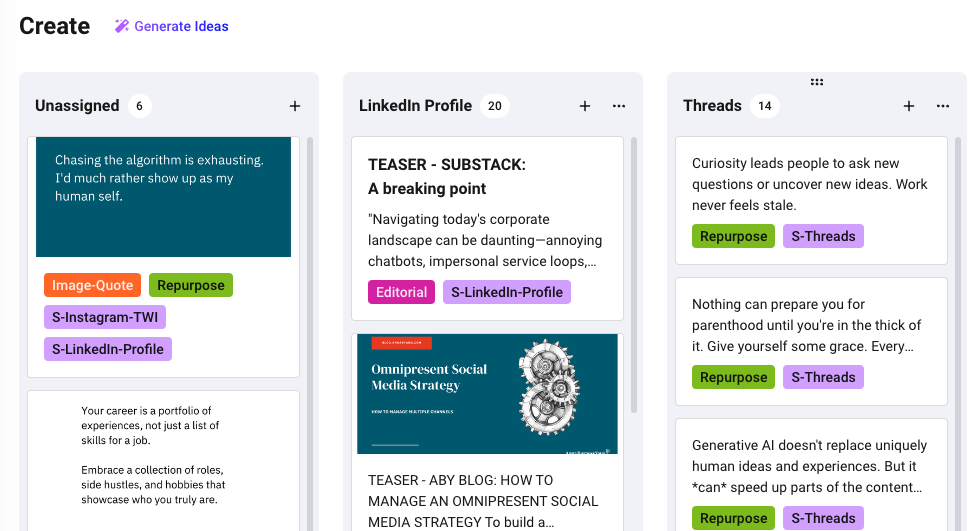Grab the drag handle above Threads column

click(817, 82)
